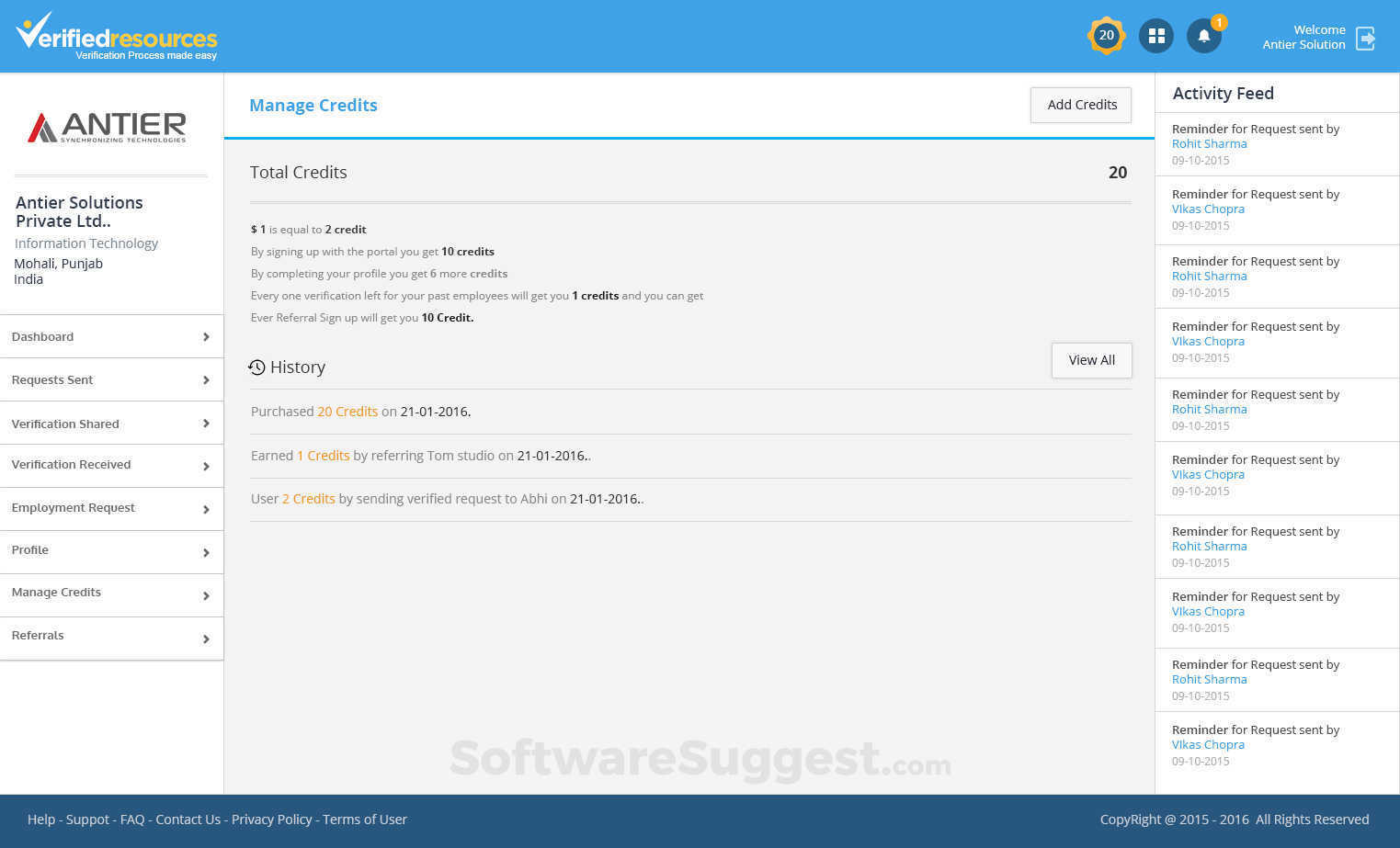This screenshot has height=848, width=1400.
Task: Open the Manage Credits sidebar entry
Action: [56, 593]
